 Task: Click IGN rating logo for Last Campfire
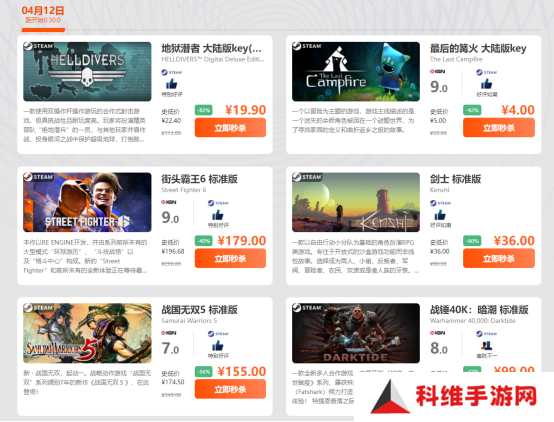pyautogui.click(x=437, y=71)
